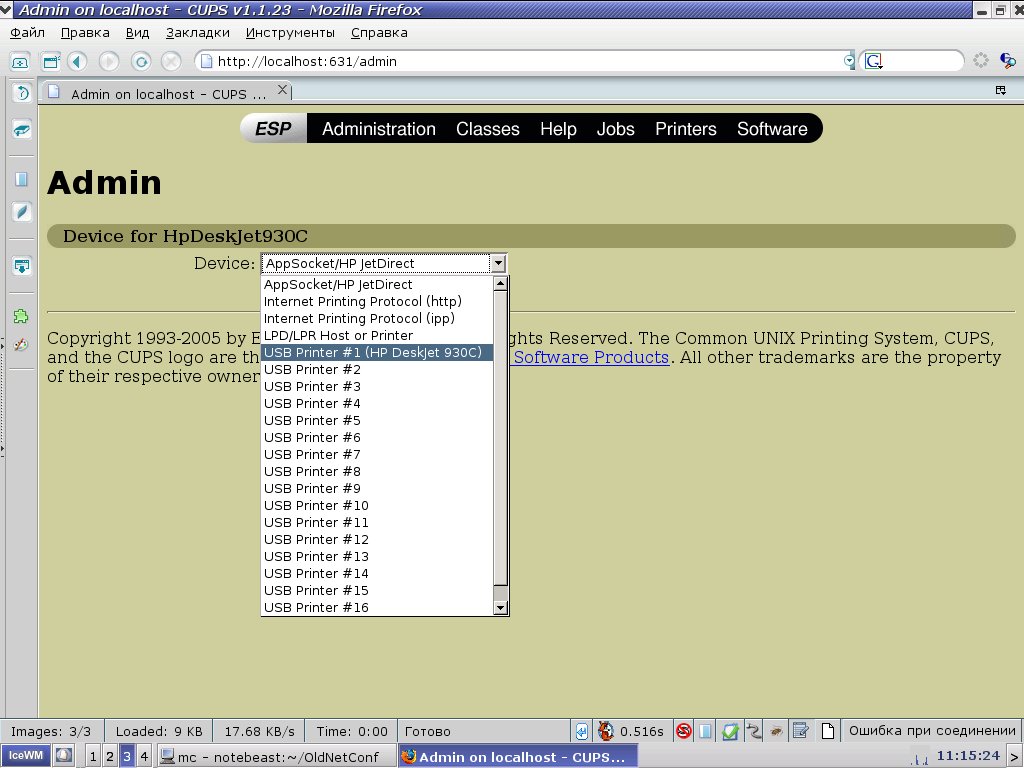The height and width of the screenshot is (768, 1024).
Task: Click the snake-shaped icon in the status bar
Action: coord(754,731)
